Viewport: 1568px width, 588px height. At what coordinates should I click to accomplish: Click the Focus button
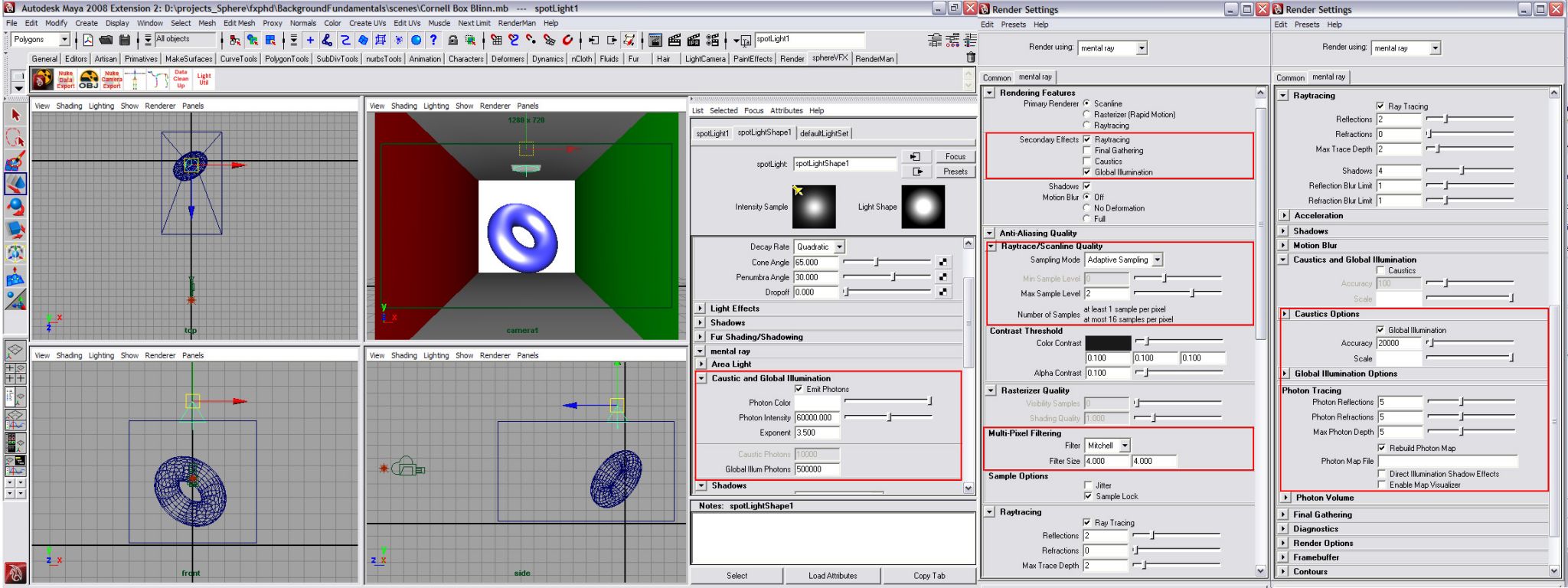tap(955, 156)
